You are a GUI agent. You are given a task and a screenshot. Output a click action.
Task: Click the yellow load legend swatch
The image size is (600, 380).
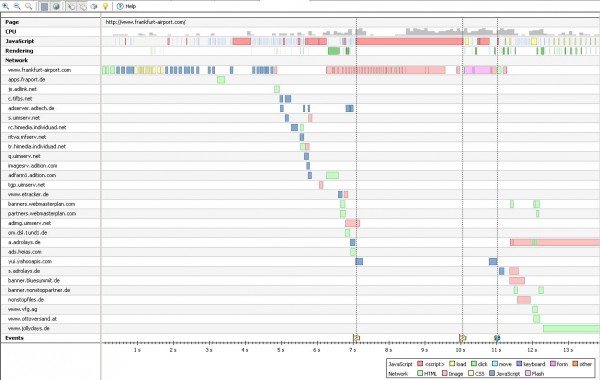click(452, 364)
